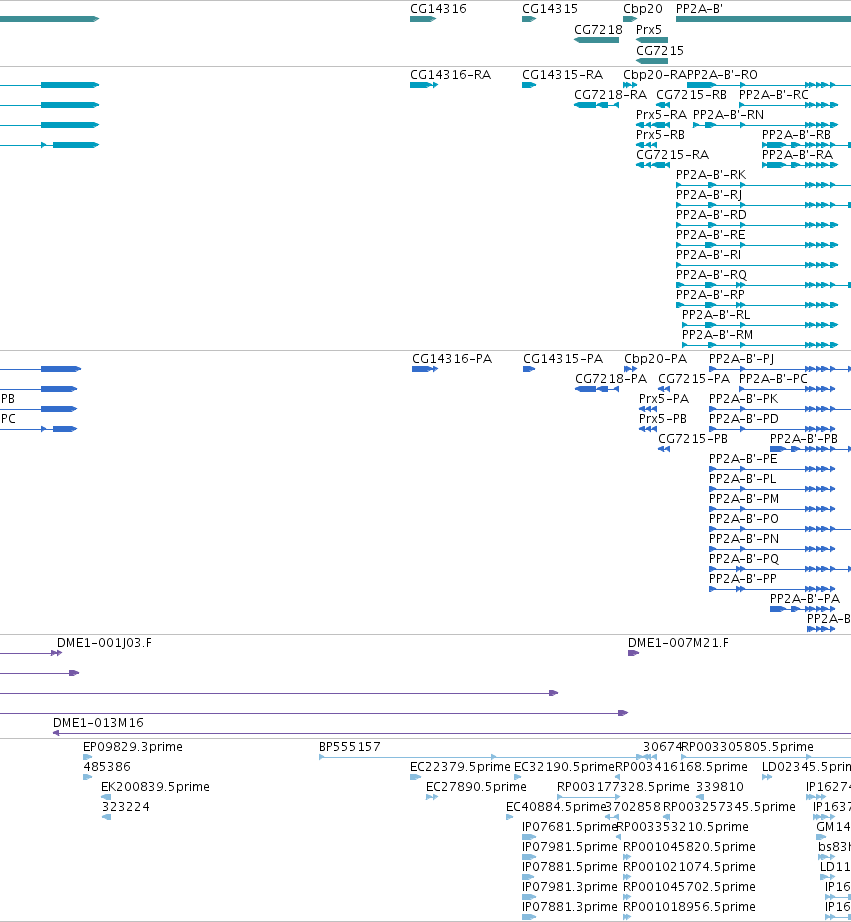
Task: Select the CG14316 gene label
Action: point(438,9)
